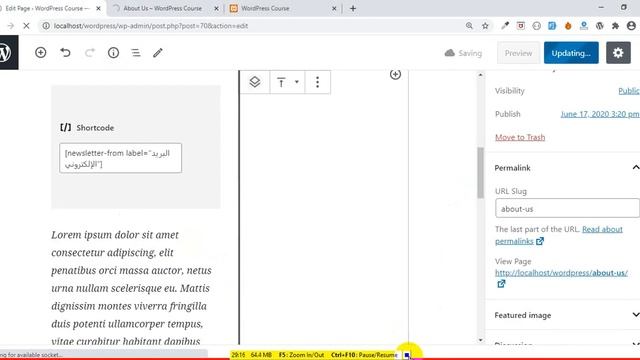
Task: Click the Preview button
Action: click(x=518, y=53)
